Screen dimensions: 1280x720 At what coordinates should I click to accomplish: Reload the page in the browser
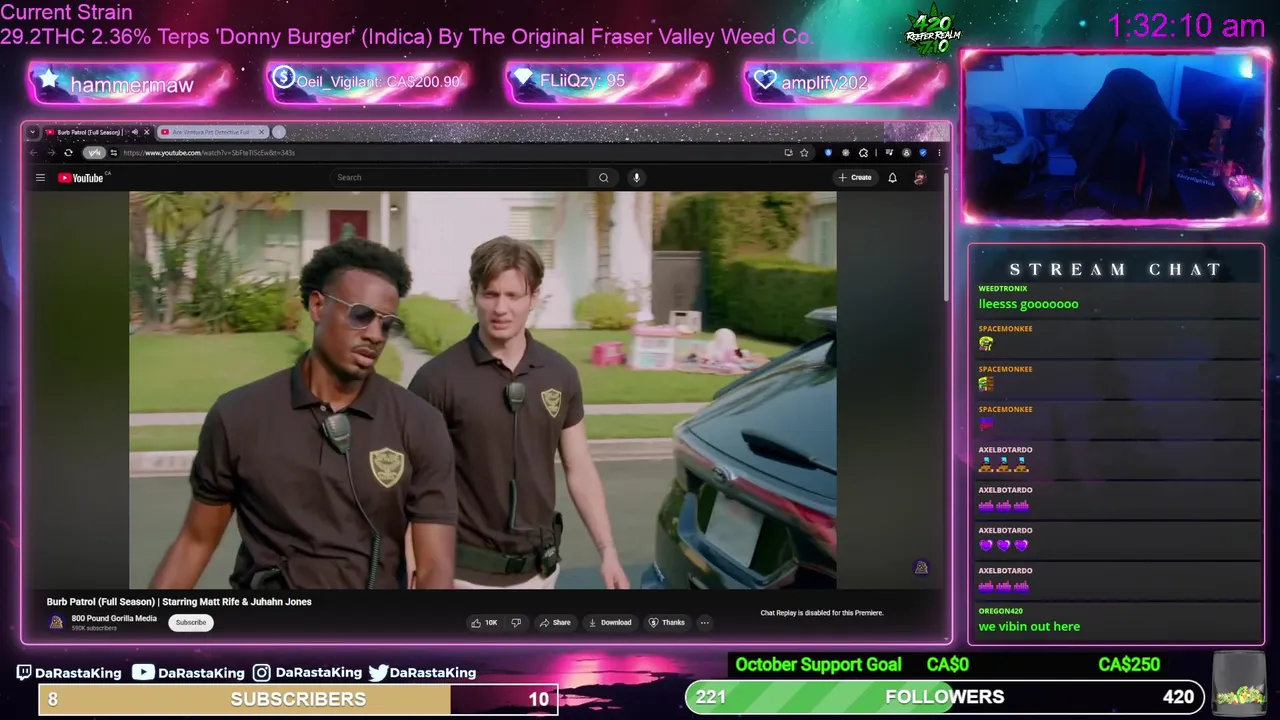[x=68, y=153]
